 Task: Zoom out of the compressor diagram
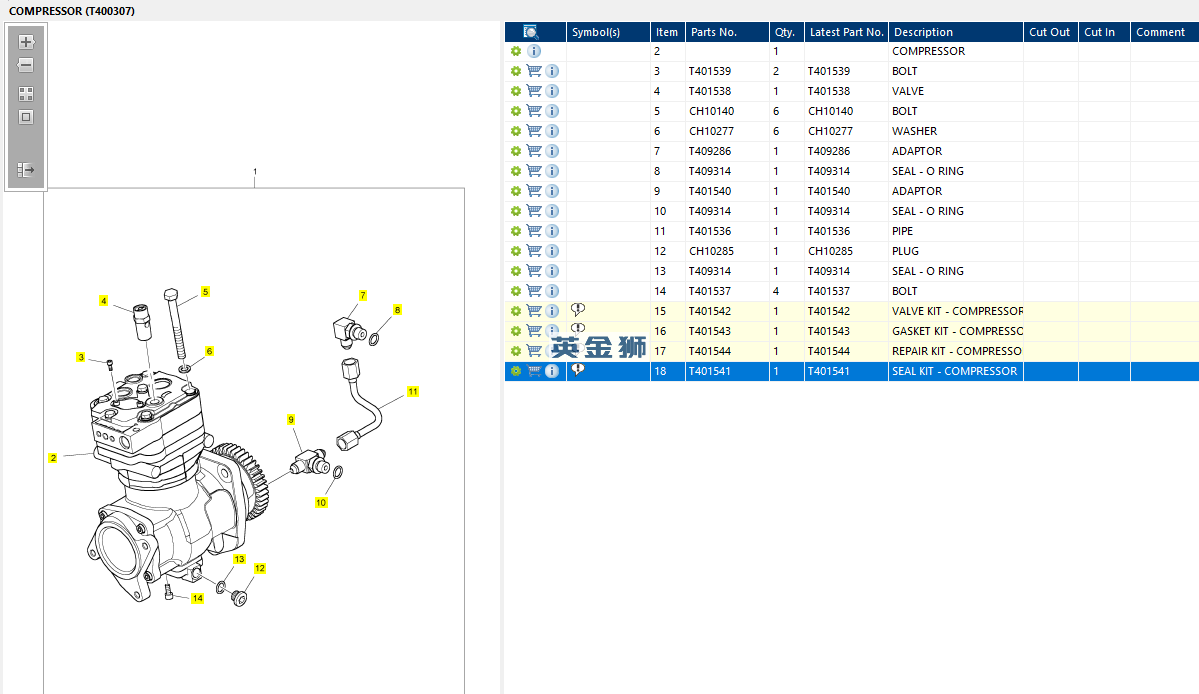pyautogui.click(x=26, y=65)
